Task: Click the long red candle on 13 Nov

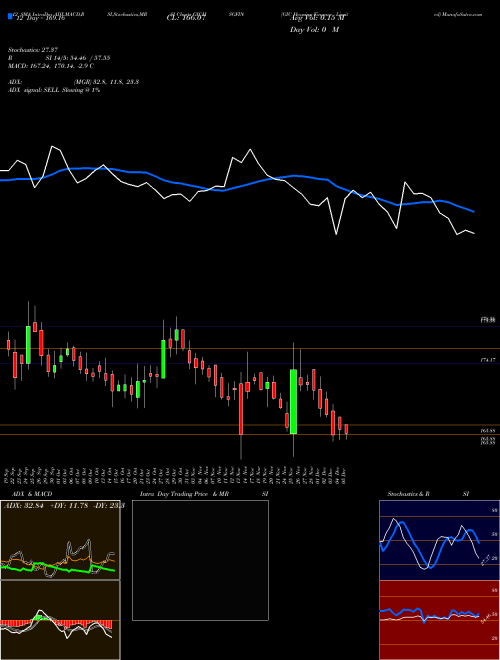Action: point(241,408)
